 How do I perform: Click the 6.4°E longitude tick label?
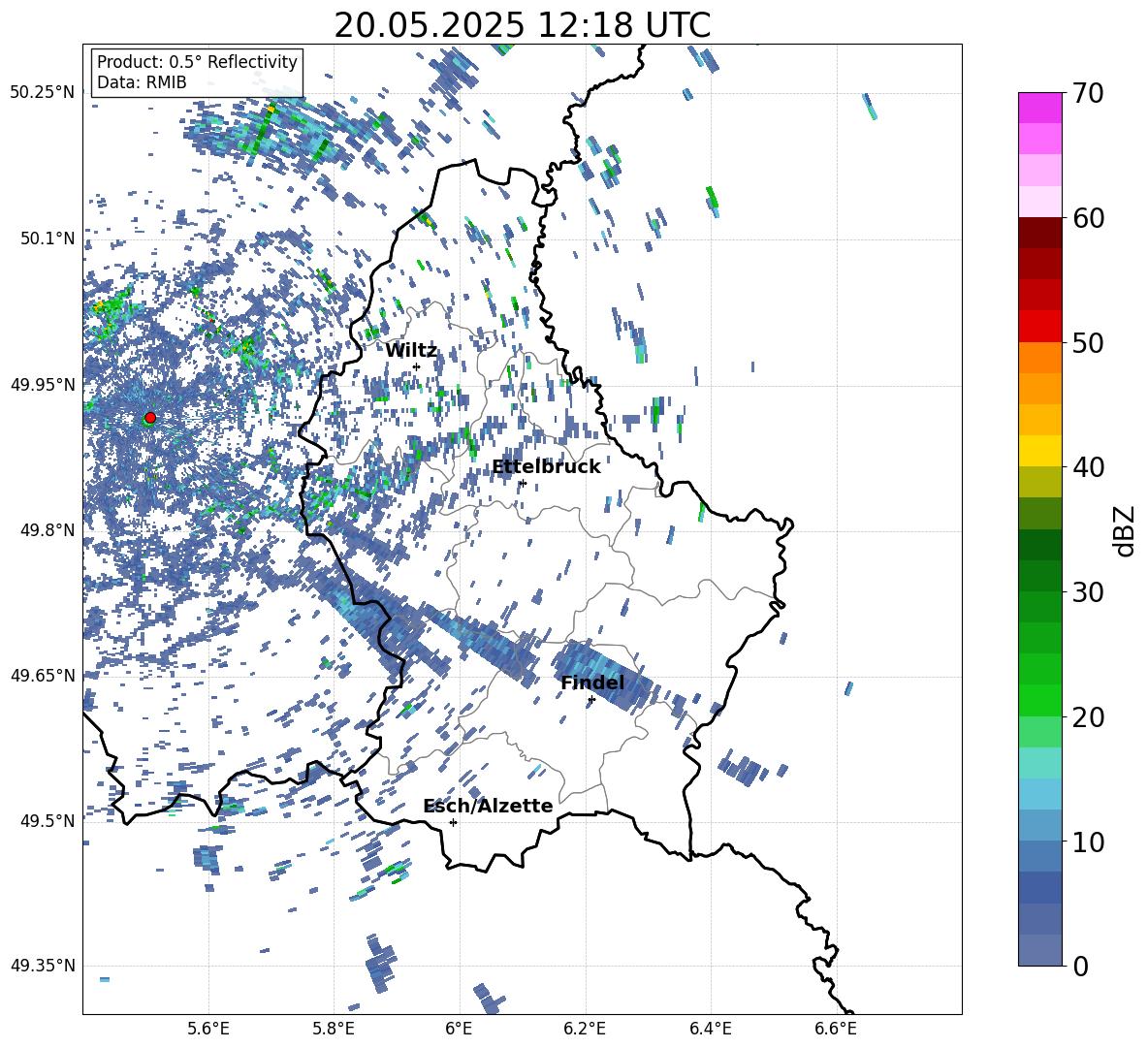(x=710, y=1029)
